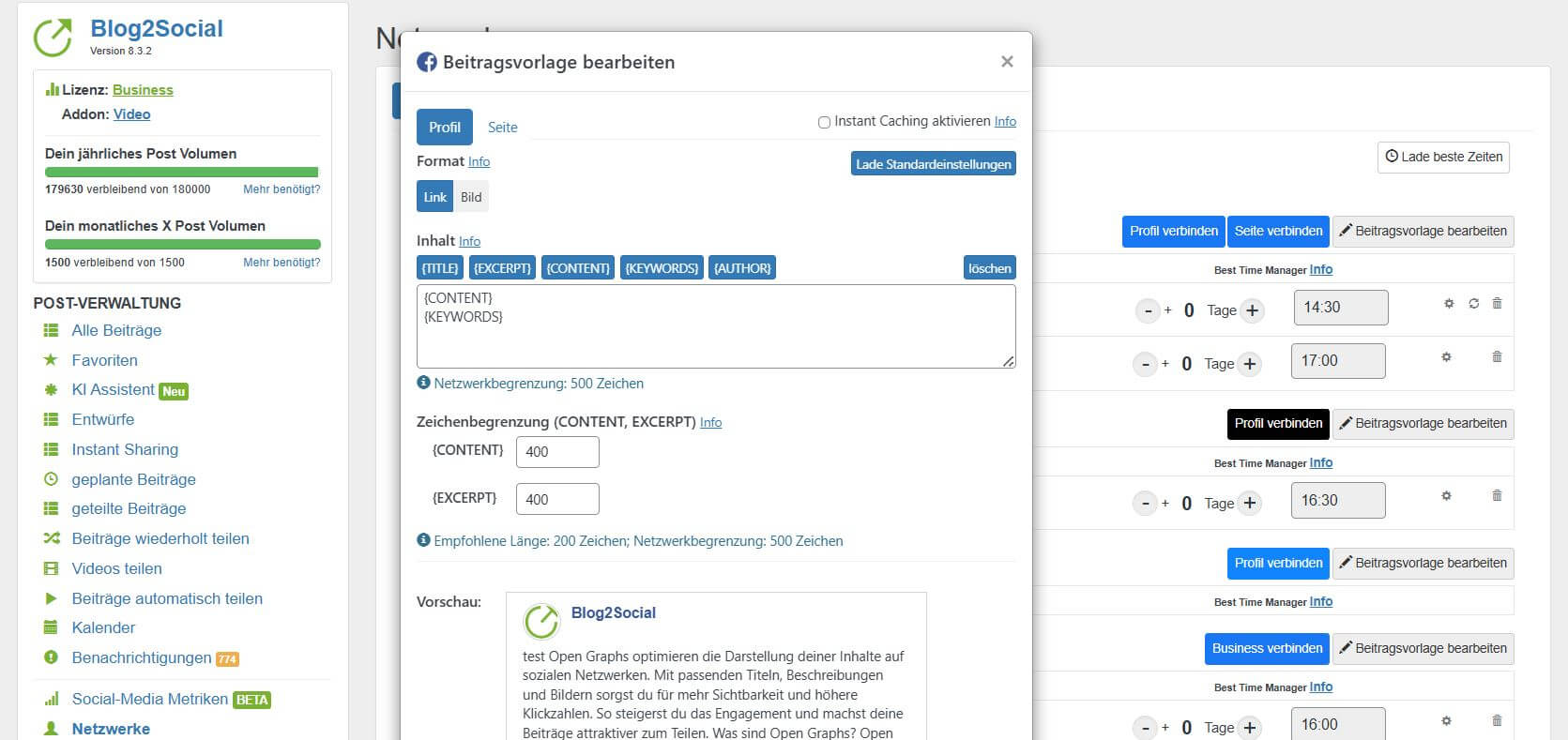Image resolution: width=1568 pixels, height=740 pixels.
Task: Insert the {KEYWORDS} placeholder button
Action: point(662,268)
